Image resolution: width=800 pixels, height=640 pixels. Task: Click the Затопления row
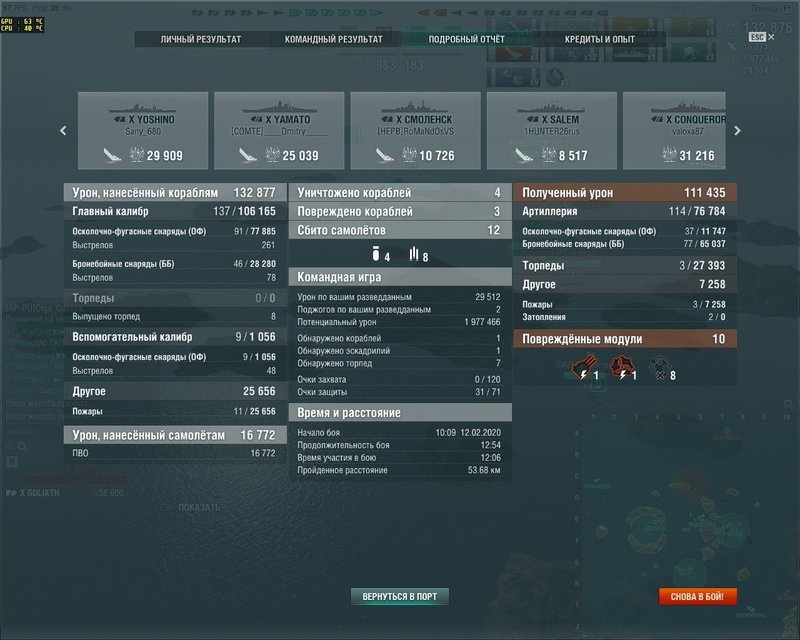pyautogui.click(x=625, y=317)
